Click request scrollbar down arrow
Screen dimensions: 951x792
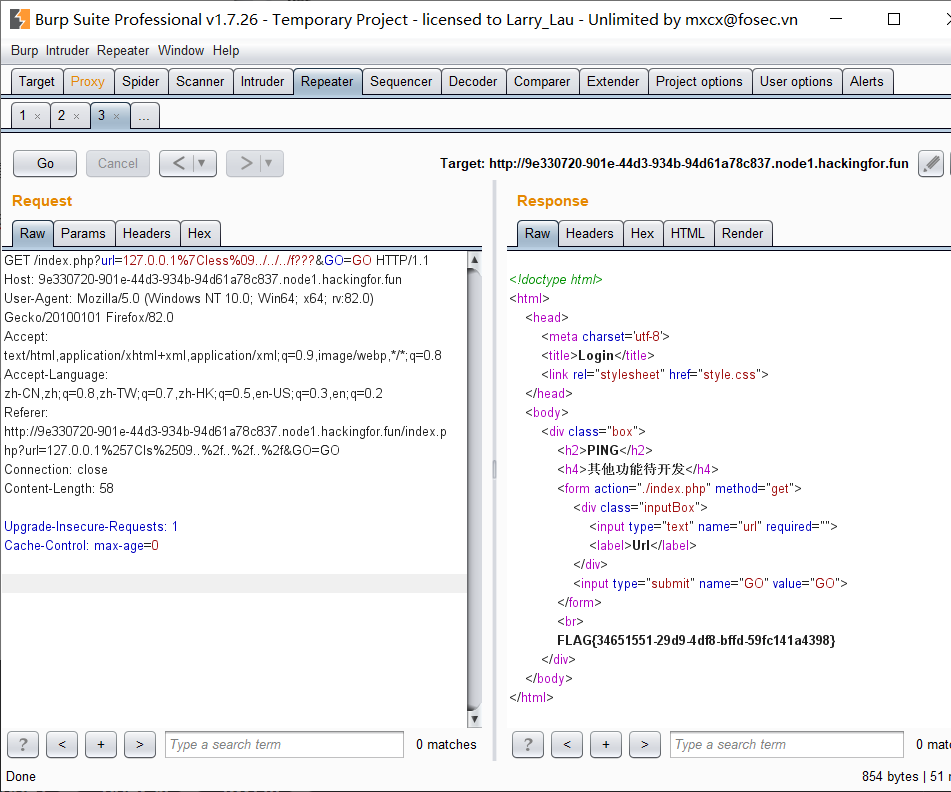click(474, 719)
